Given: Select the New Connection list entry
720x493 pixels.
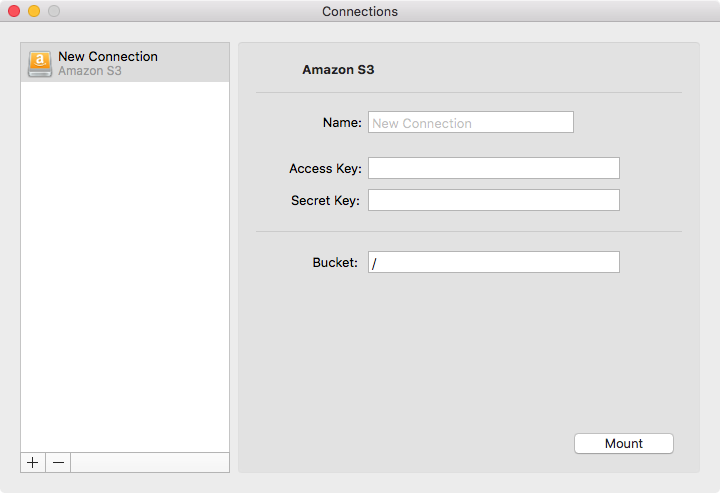Looking at the screenshot, I should [125, 63].
